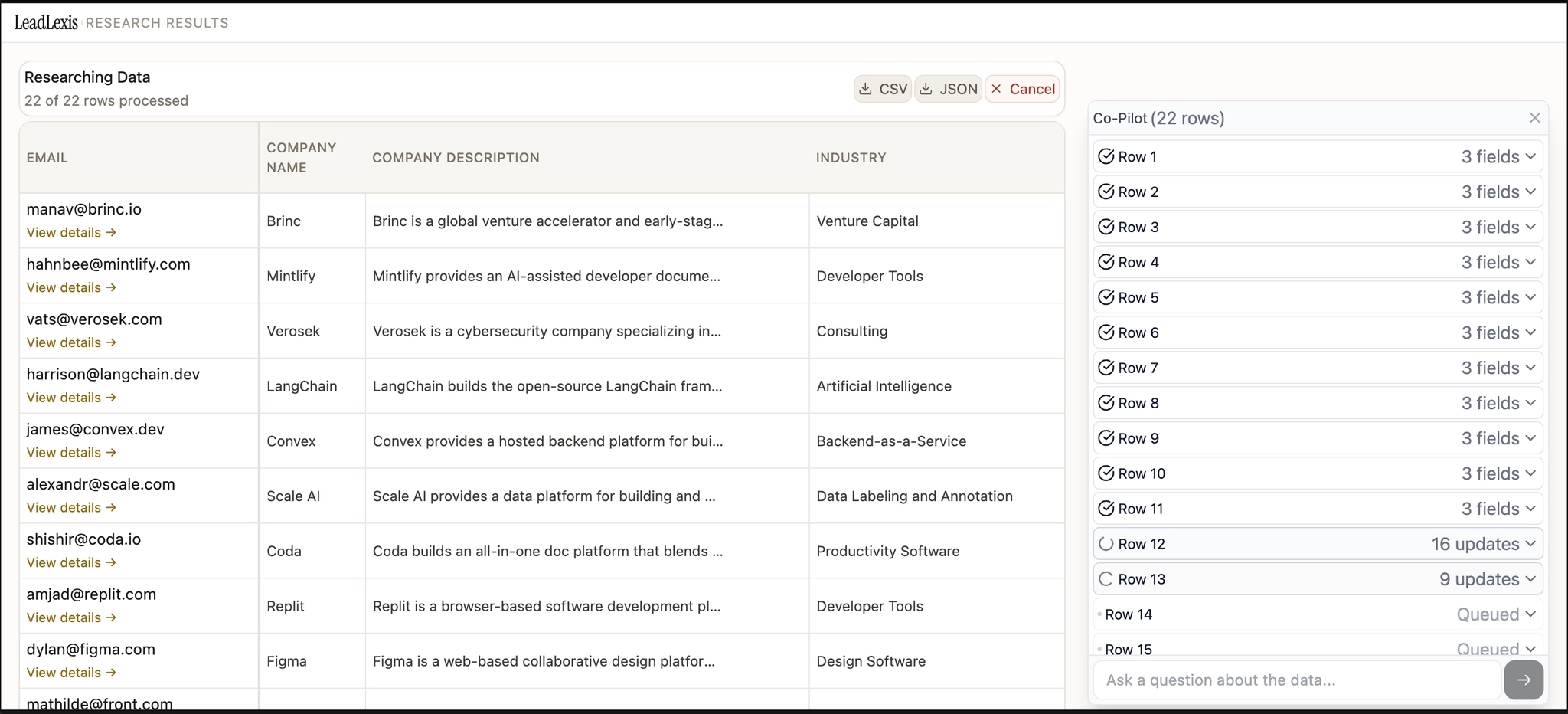Select 'Data Labeling and Annotation' industry cell
The width and height of the screenshot is (1568, 714).
(936, 496)
